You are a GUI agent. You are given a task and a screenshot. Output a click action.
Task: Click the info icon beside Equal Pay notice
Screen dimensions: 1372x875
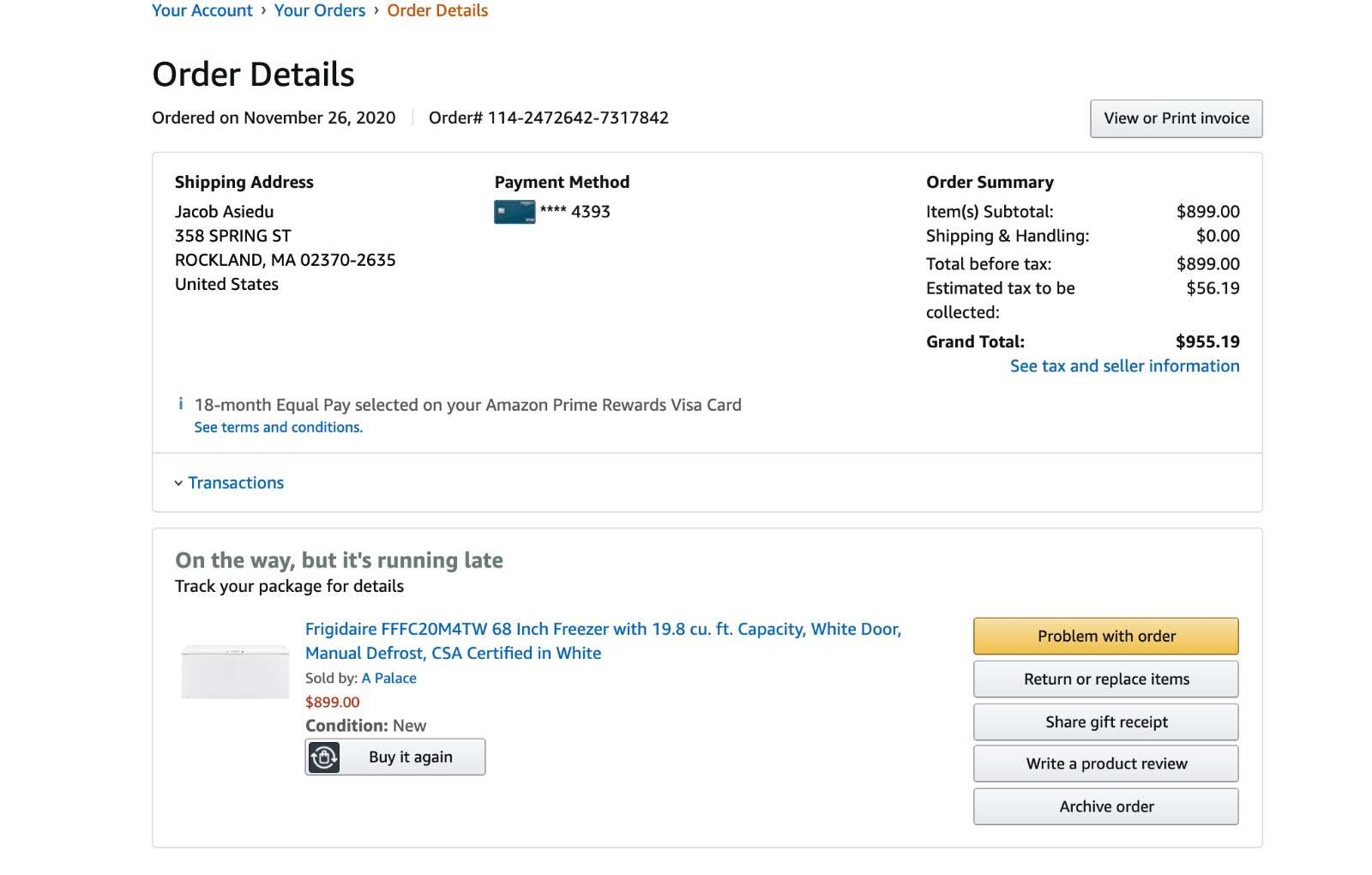tap(181, 404)
